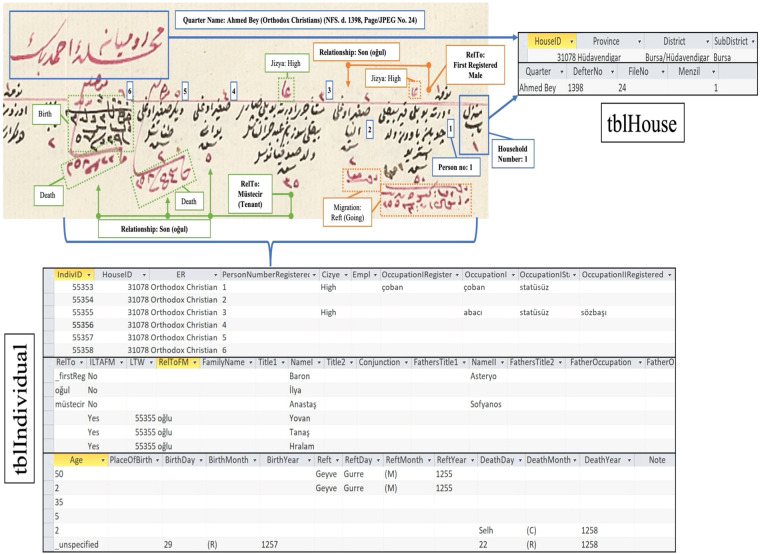Open the FamilyName column dropdown
The image size is (760, 554).
[251, 363]
